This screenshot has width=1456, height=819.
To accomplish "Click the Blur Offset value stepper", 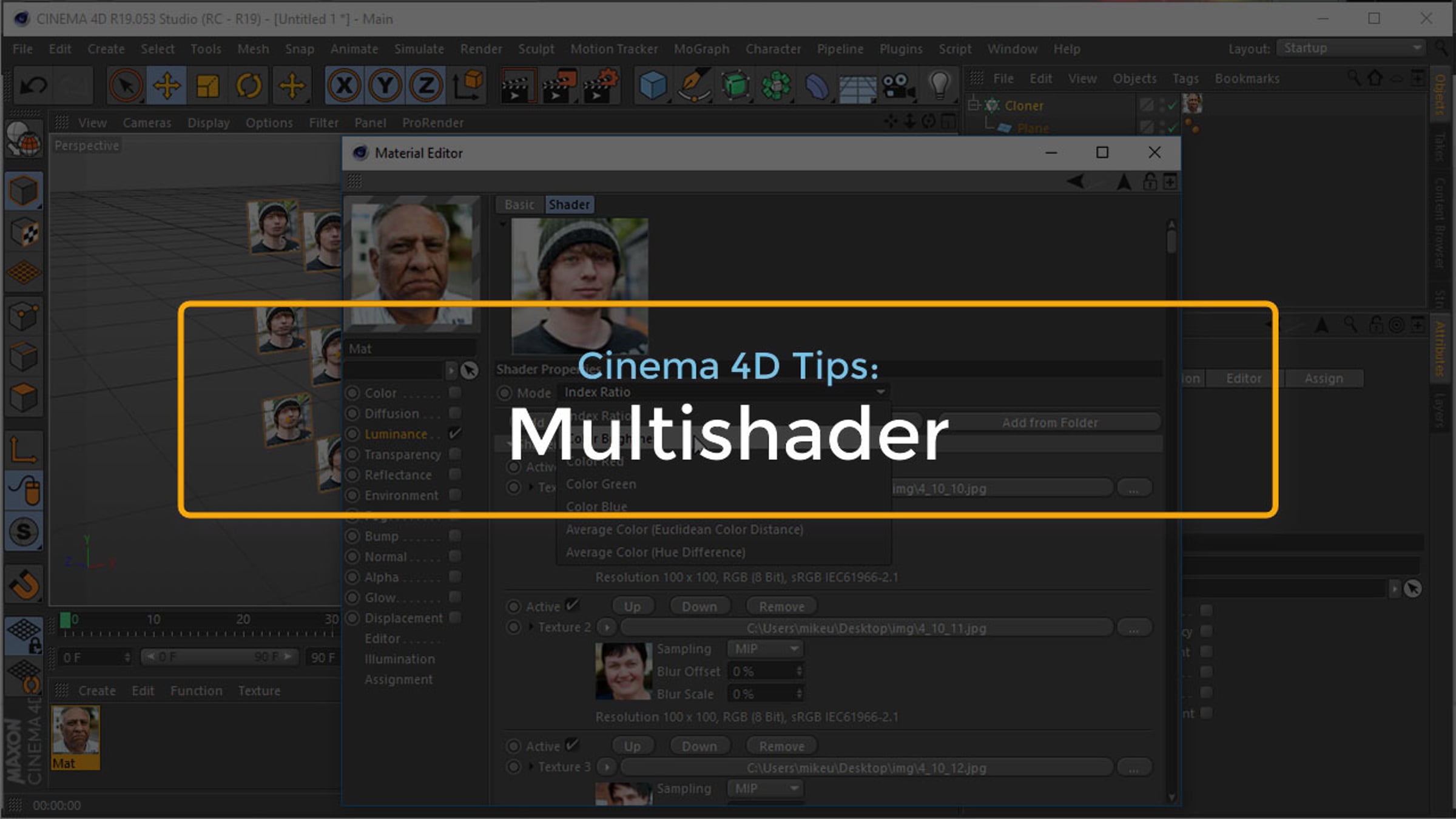I will coord(799,671).
